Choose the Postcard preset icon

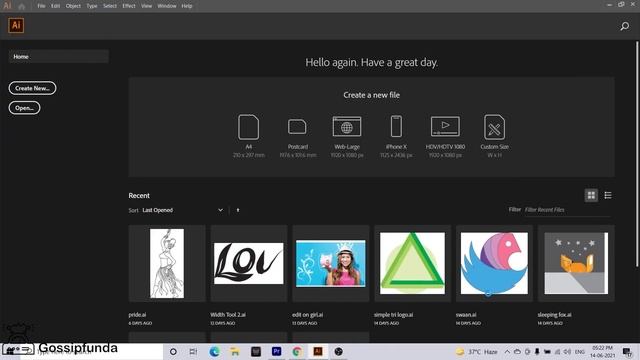tap(297, 127)
